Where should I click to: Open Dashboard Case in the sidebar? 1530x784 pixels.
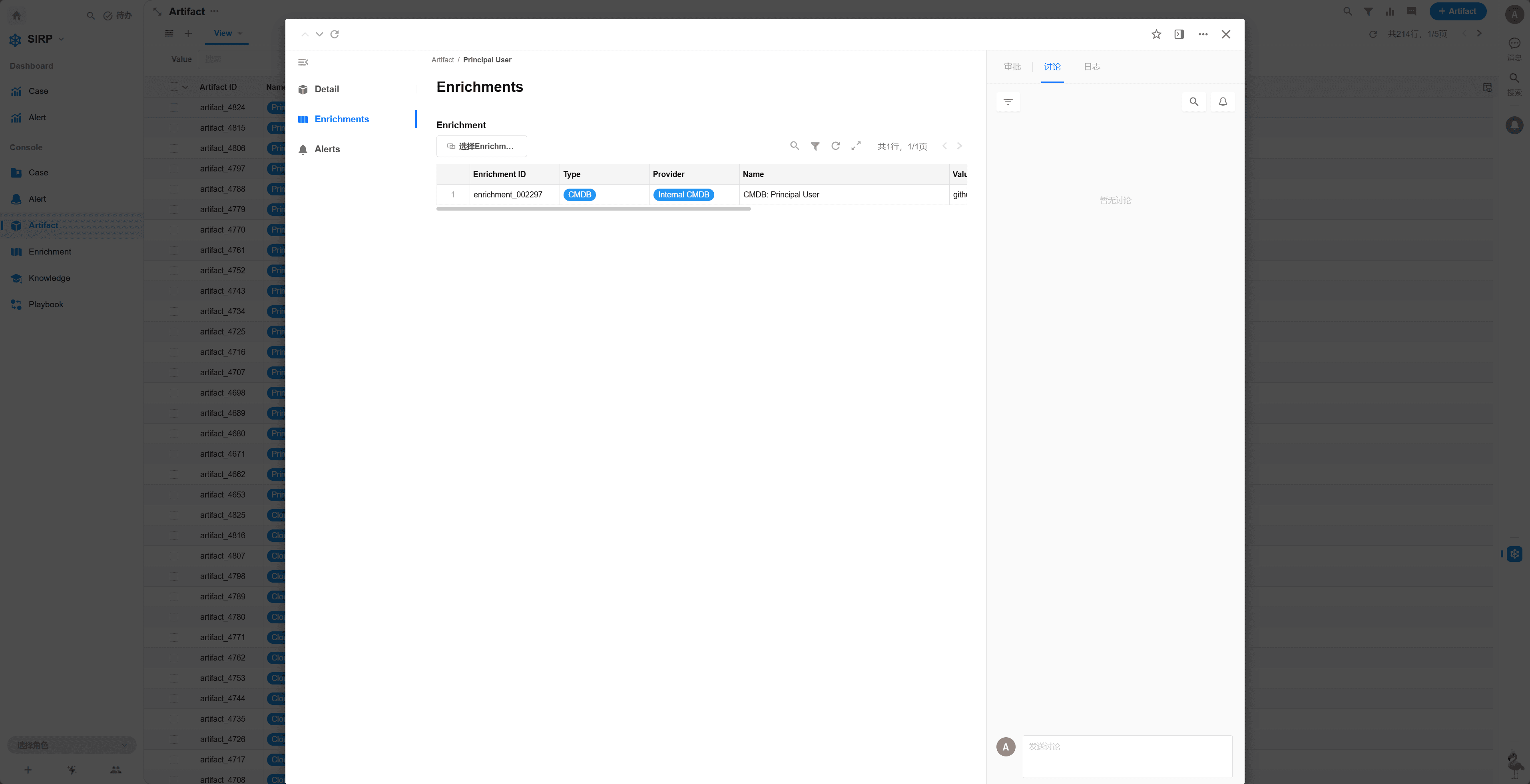tap(72, 92)
